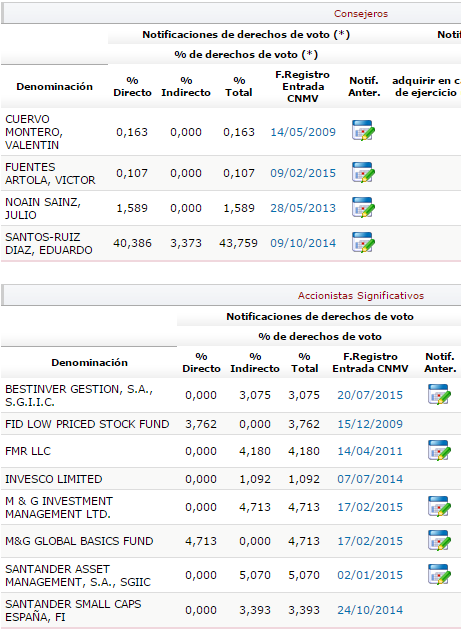
Task: Select the INVESCO LIMITED shareholder name
Action: 54,479
